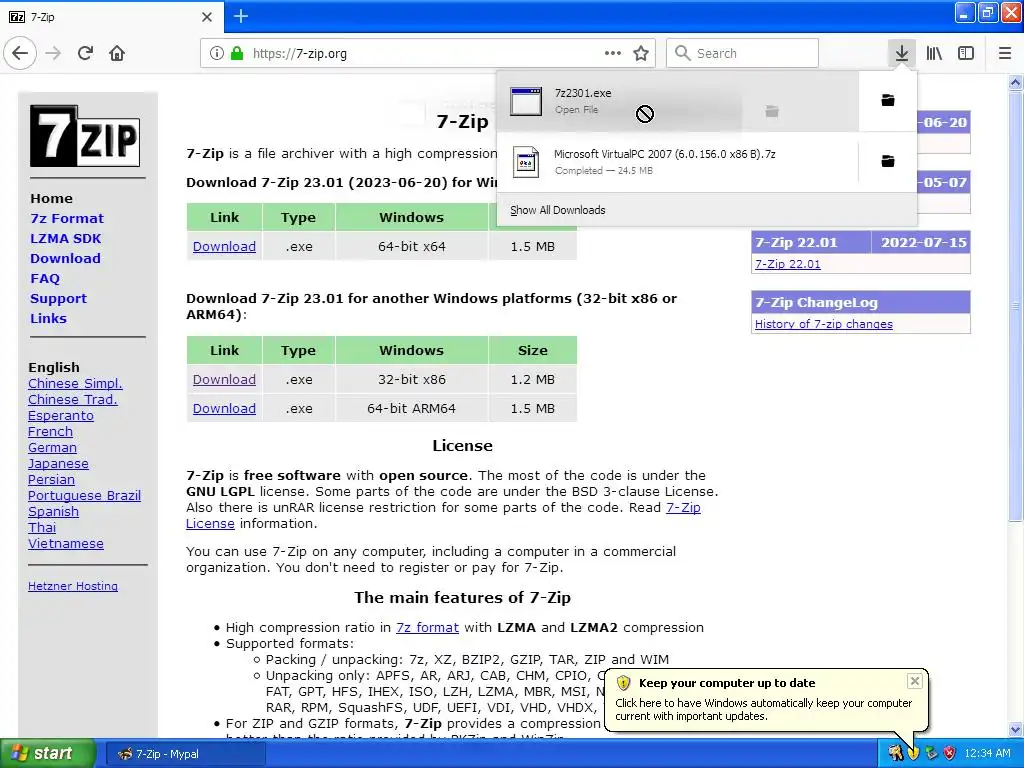Click the green padlock security icon

tap(237, 53)
